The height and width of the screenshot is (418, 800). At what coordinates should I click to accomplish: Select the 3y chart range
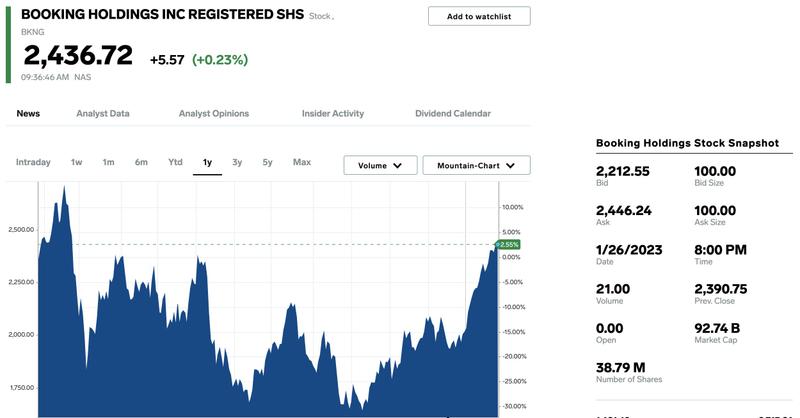click(237, 162)
